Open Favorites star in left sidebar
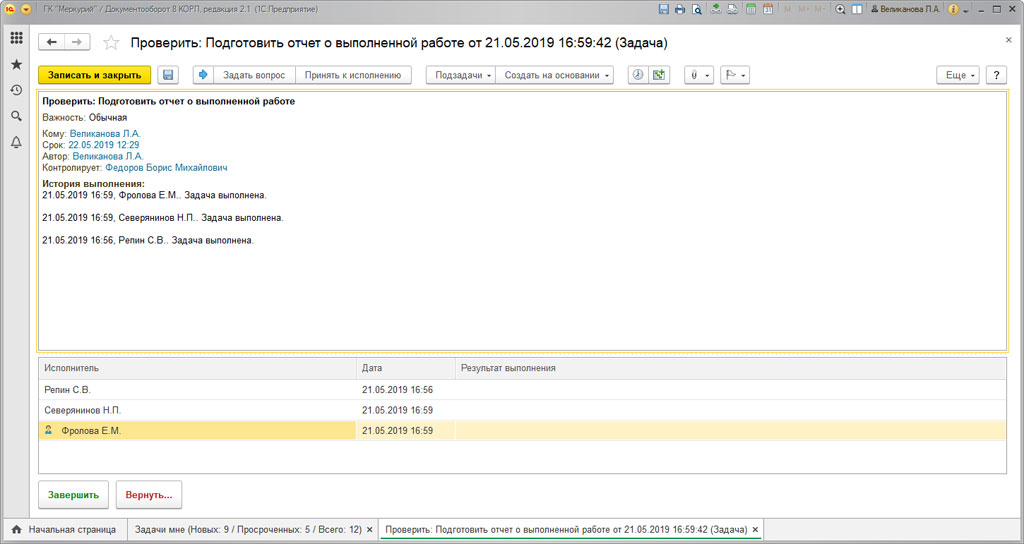Image resolution: width=1024 pixels, height=544 pixels. click(x=16, y=65)
